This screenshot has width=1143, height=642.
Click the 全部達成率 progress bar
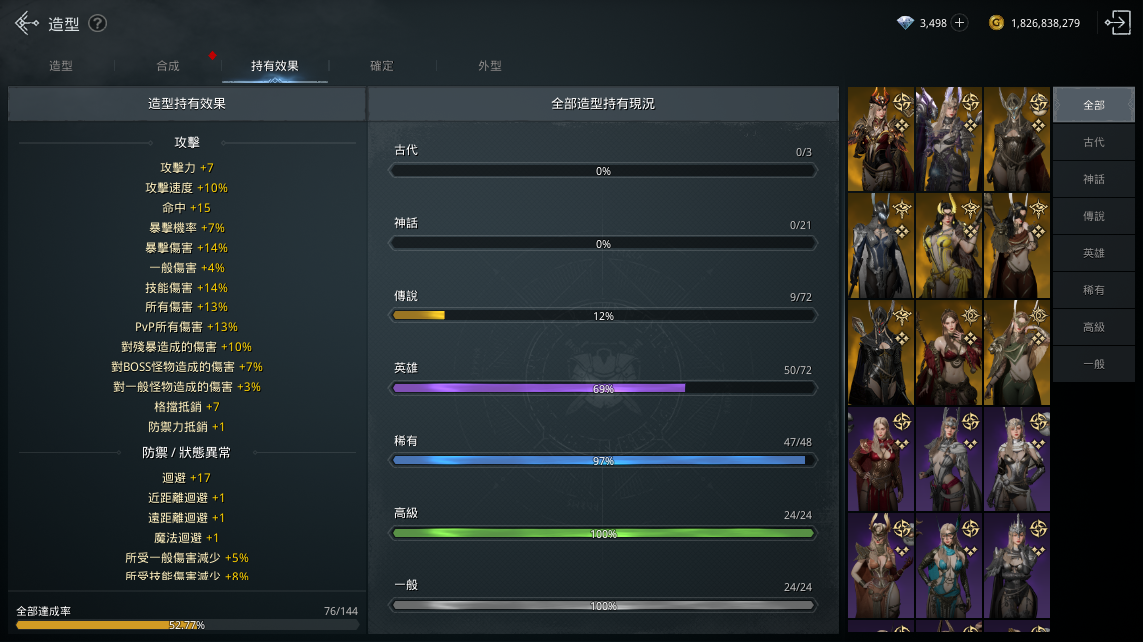coord(187,625)
